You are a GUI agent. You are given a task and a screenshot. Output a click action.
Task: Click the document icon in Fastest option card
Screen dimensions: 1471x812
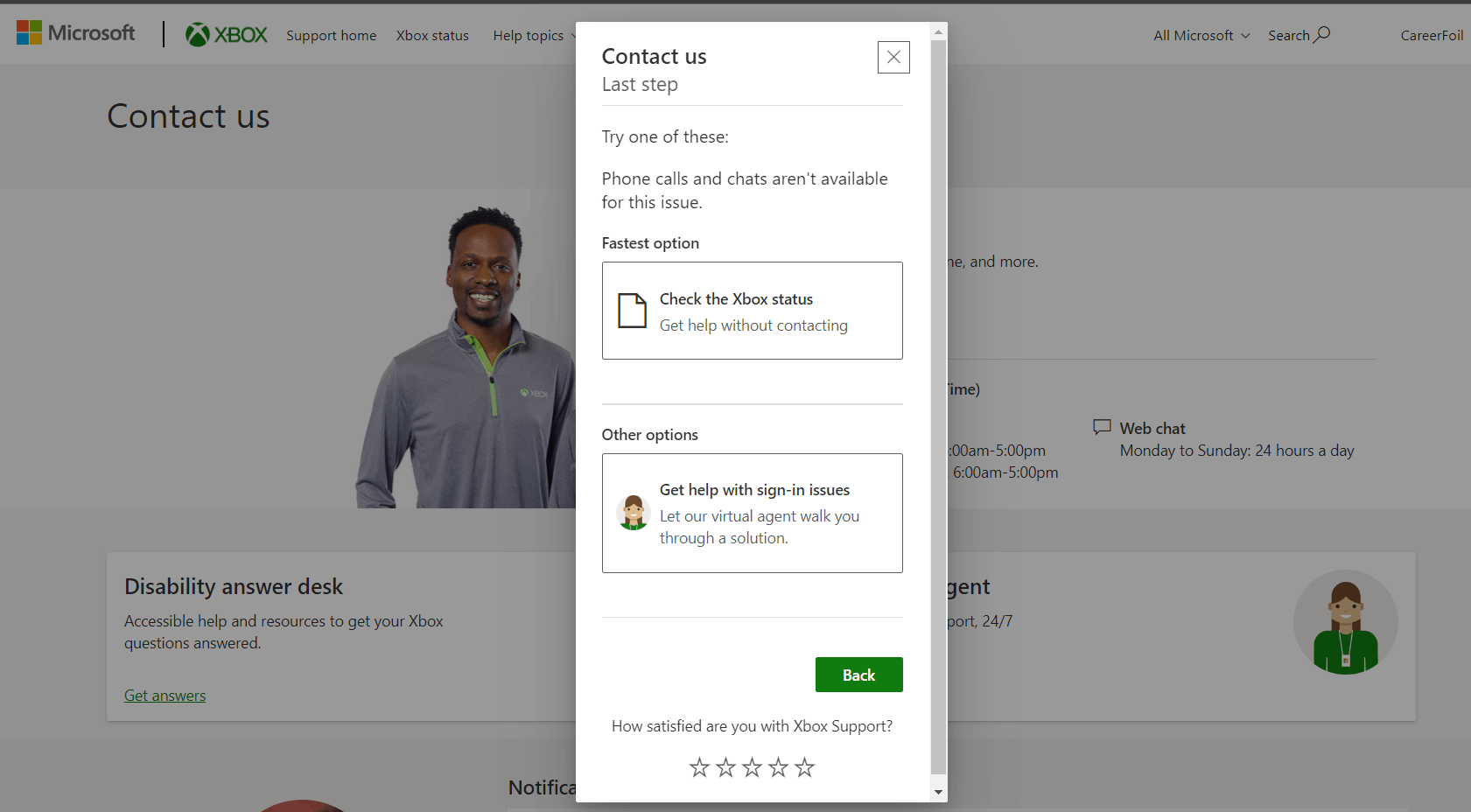point(632,311)
